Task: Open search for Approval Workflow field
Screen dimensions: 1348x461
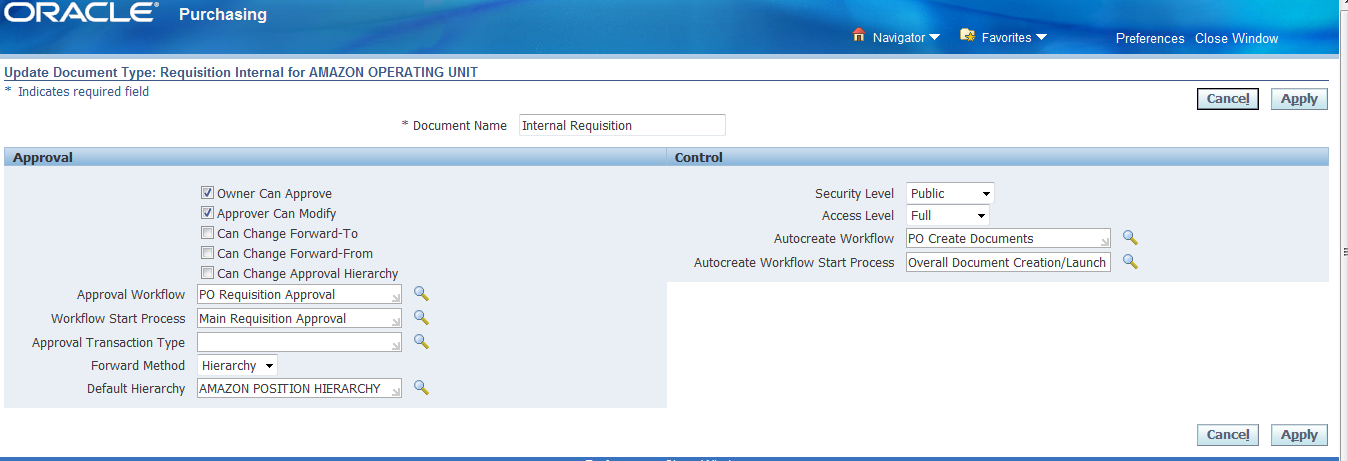Action: click(x=421, y=294)
